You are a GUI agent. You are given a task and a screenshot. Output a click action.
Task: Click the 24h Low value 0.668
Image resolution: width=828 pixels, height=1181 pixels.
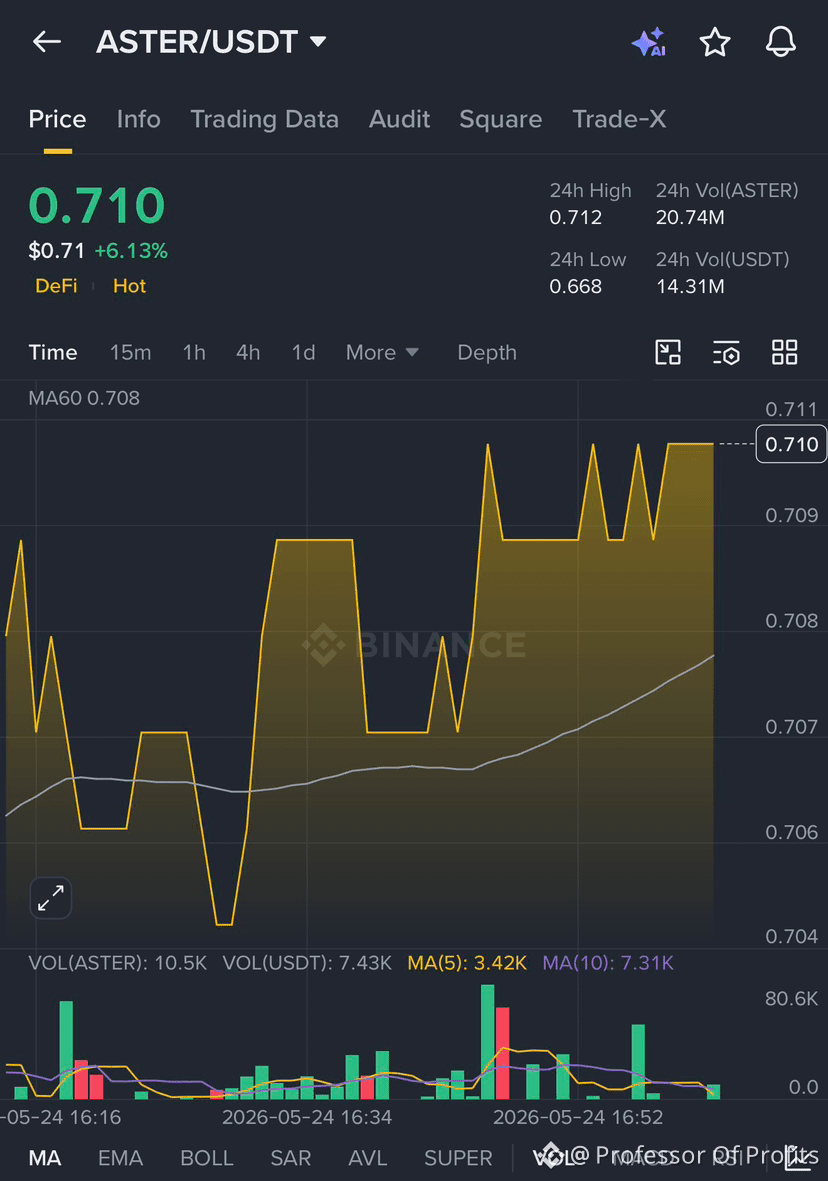coord(576,286)
